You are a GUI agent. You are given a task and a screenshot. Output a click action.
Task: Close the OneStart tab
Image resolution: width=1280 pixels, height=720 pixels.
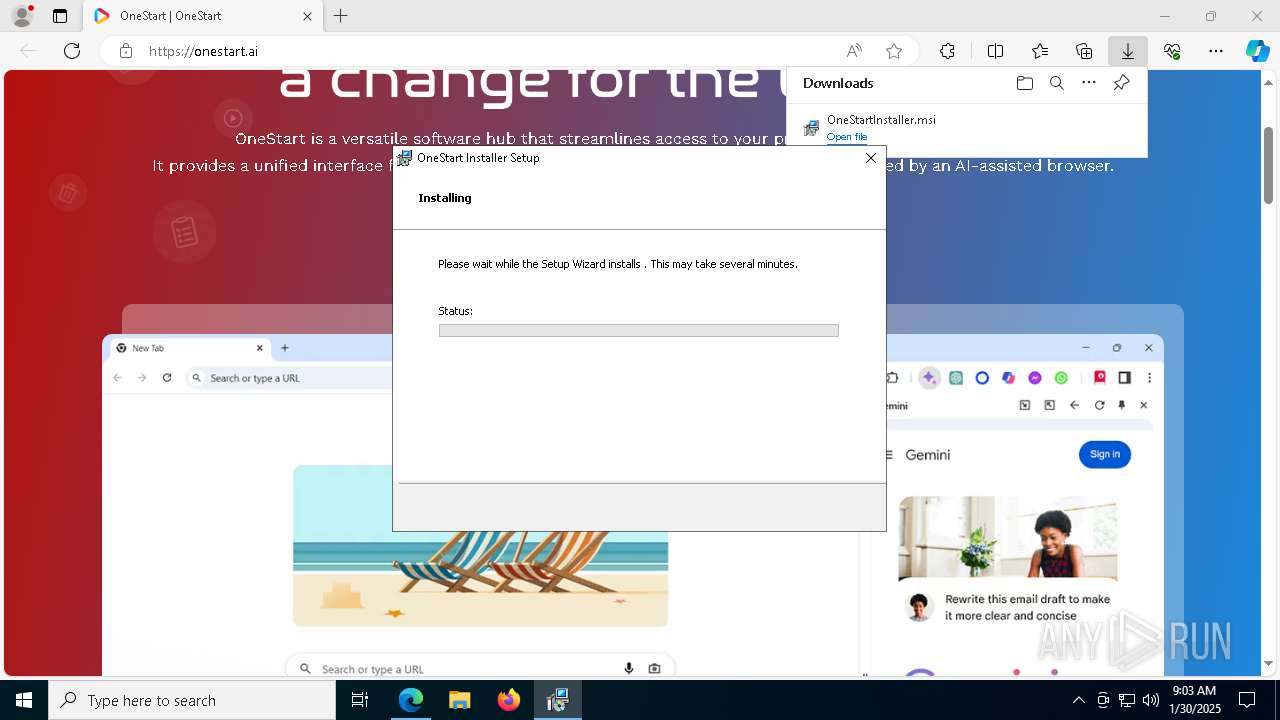307,16
